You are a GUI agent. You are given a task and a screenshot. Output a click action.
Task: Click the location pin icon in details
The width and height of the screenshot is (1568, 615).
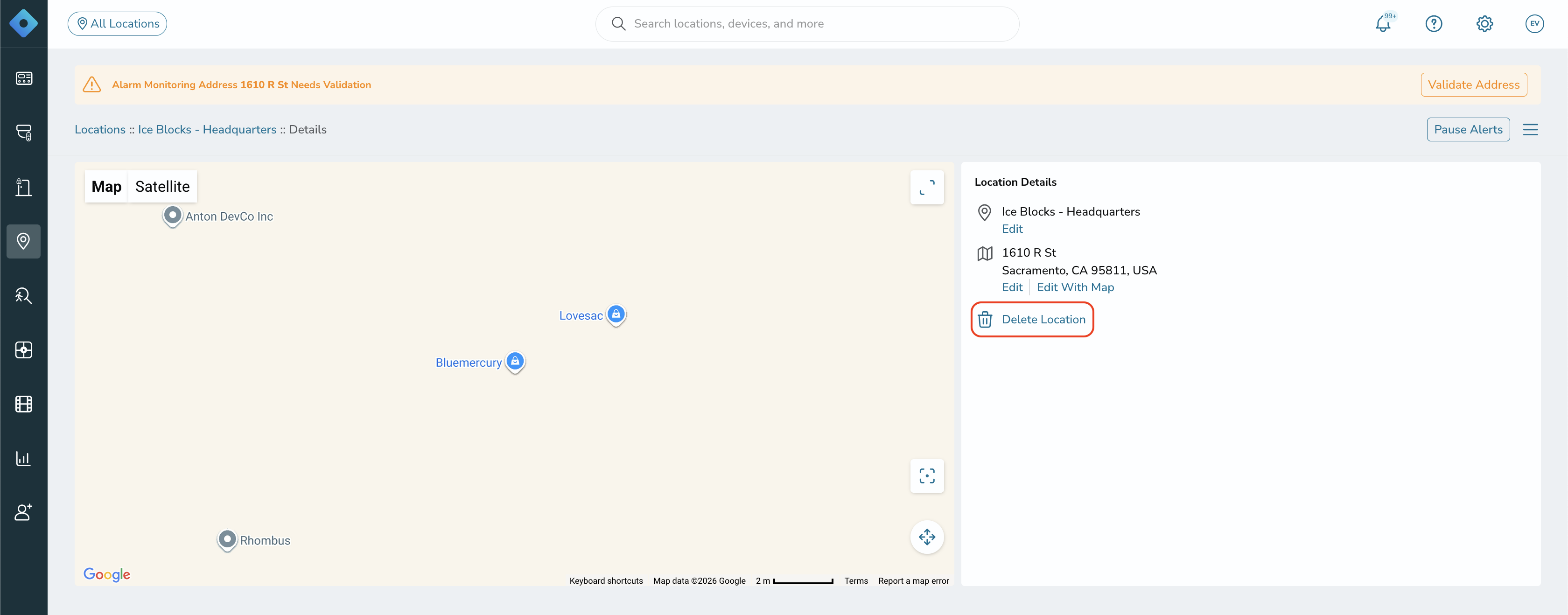pyautogui.click(x=984, y=212)
